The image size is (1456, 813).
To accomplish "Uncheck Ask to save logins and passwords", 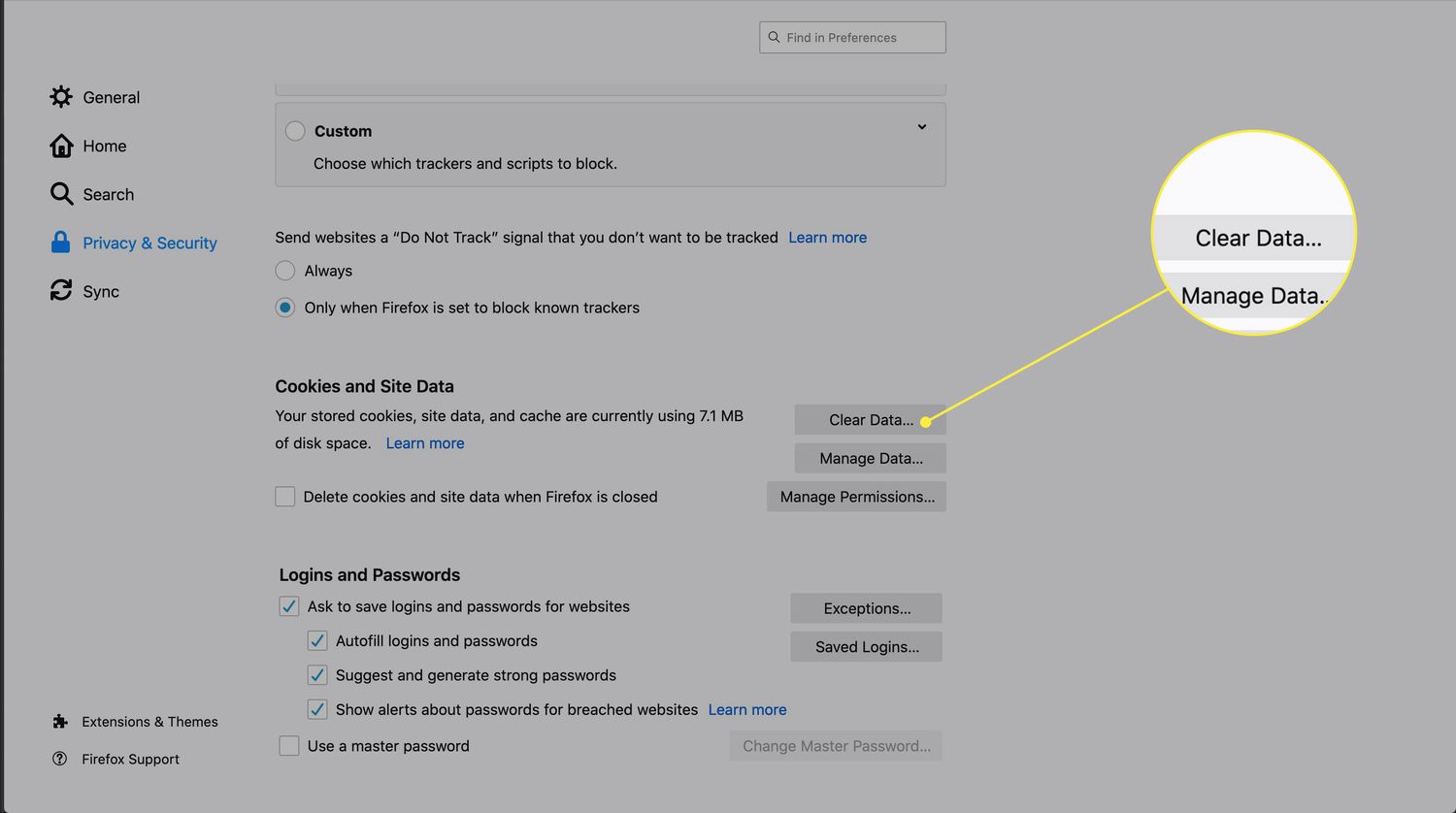I will coord(289,606).
